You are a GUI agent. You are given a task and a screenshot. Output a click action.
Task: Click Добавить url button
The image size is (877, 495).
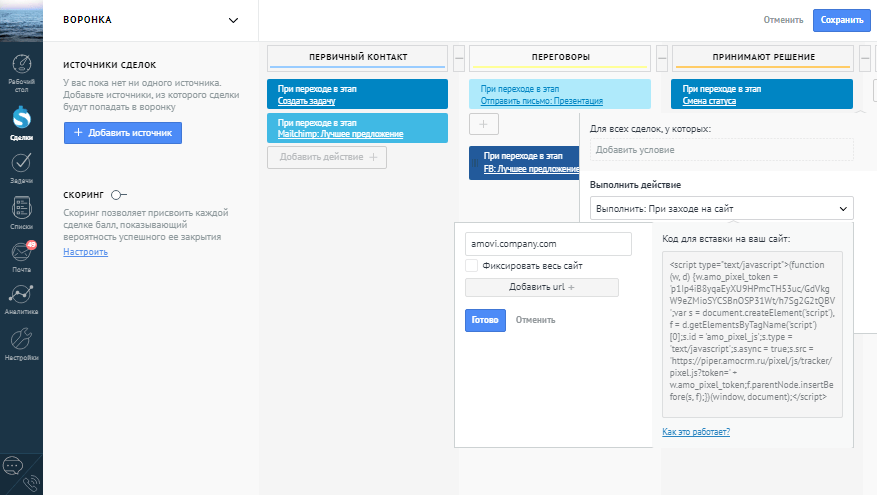pyautogui.click(x=542, y=287)
